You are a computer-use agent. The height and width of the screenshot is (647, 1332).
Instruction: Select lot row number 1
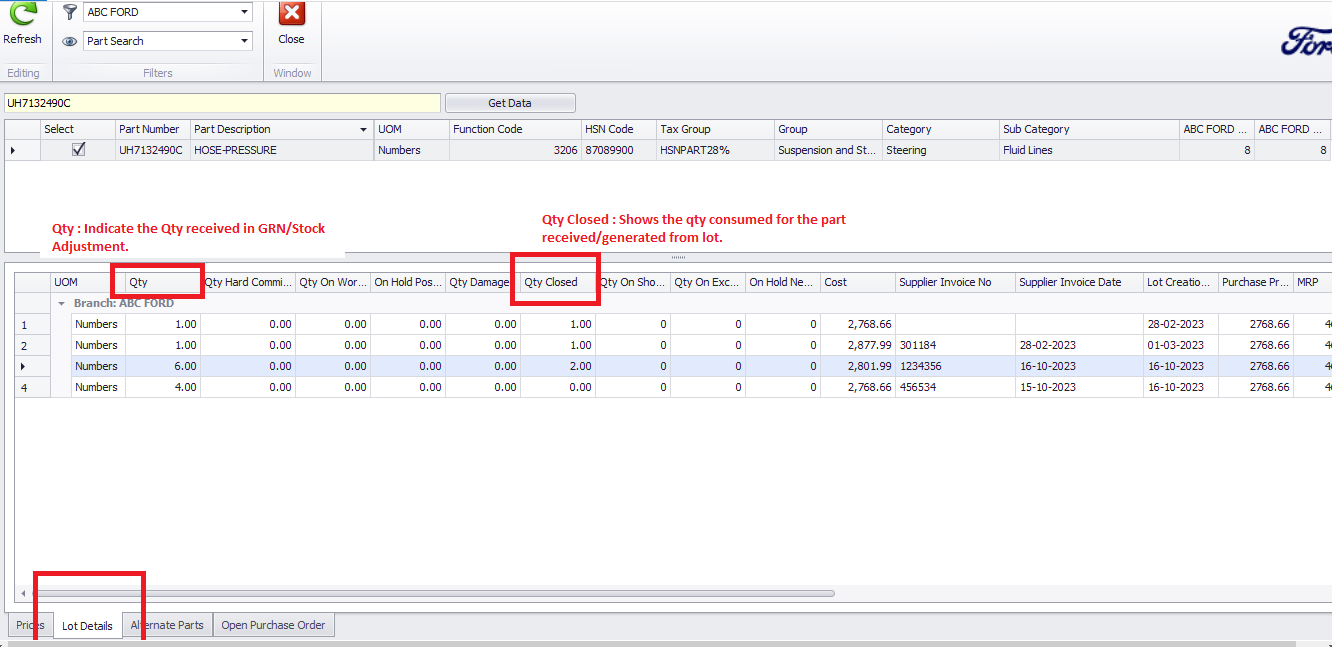(32, 324)
